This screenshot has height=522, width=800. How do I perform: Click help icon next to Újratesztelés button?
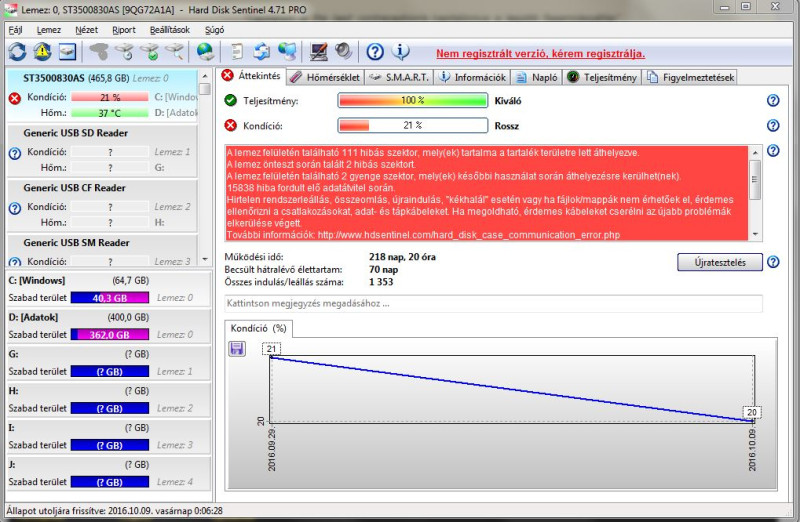click(x=773, y=262)
